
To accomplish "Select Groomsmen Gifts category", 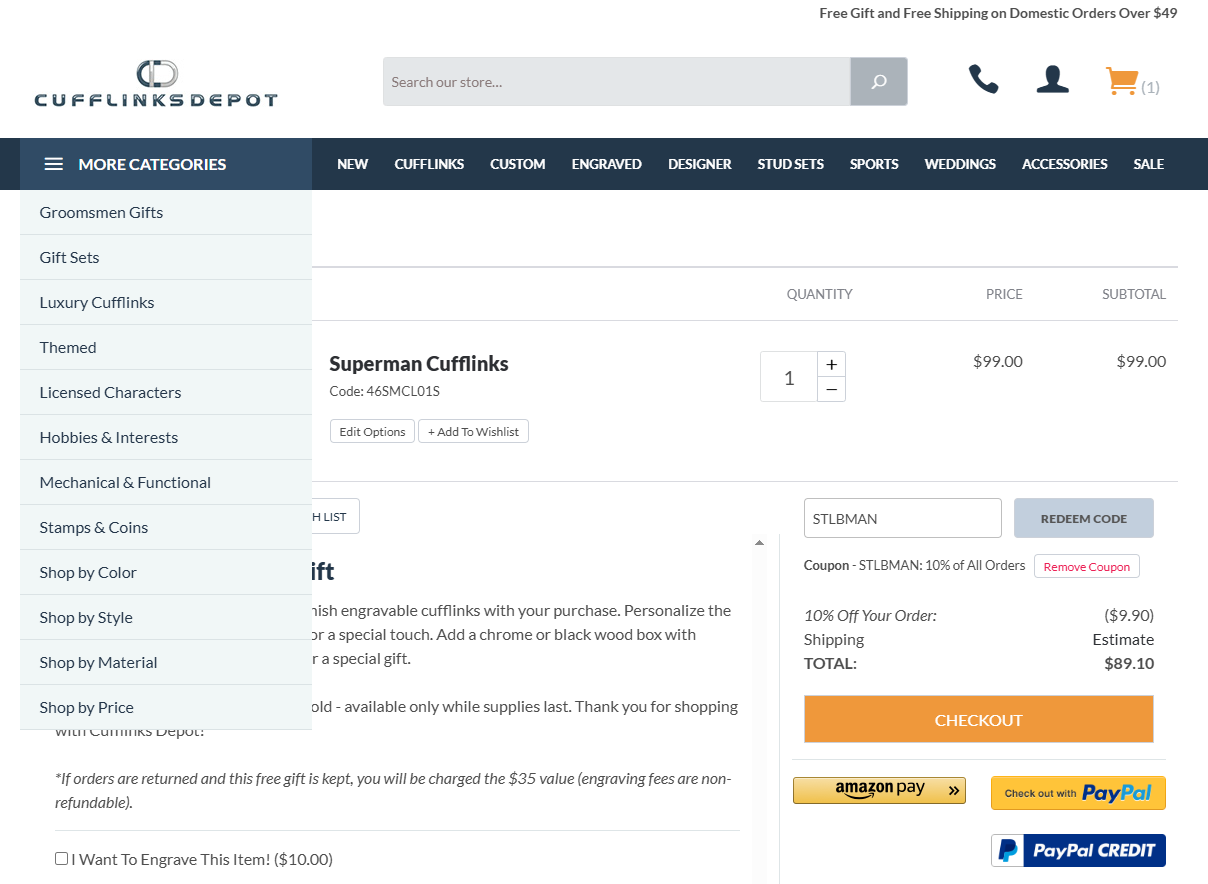I will point(166,212).
